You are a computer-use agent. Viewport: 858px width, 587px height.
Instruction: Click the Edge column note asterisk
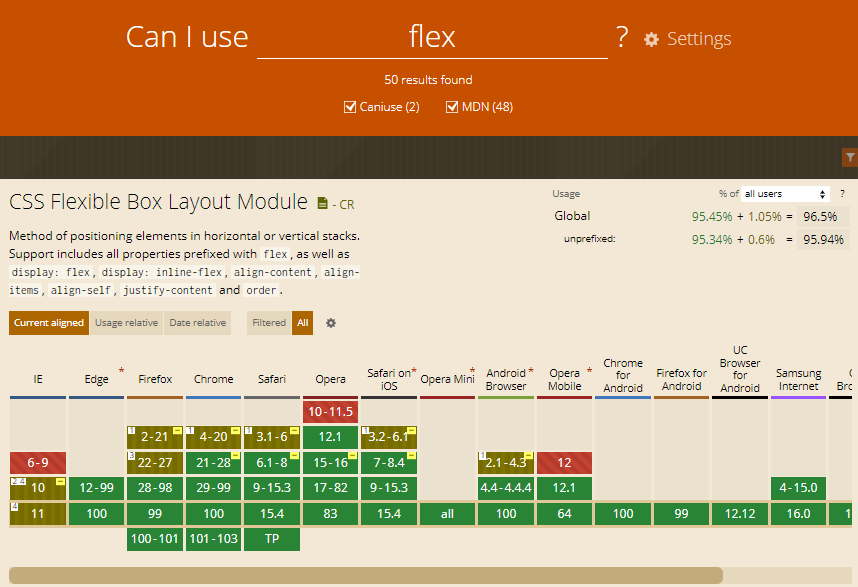coord(121,371)
